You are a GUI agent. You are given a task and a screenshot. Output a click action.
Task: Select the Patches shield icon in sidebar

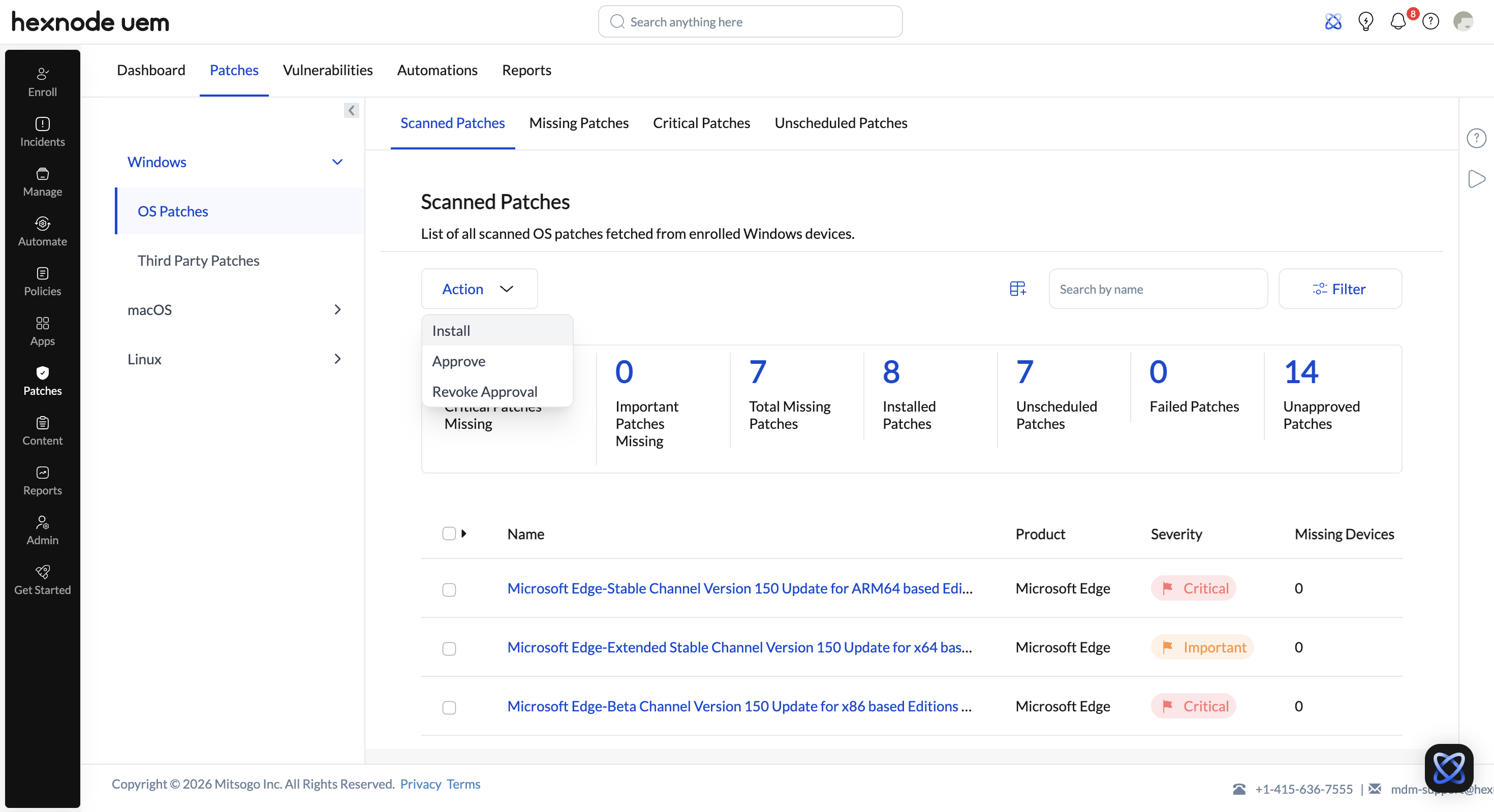tap(42, 373)
